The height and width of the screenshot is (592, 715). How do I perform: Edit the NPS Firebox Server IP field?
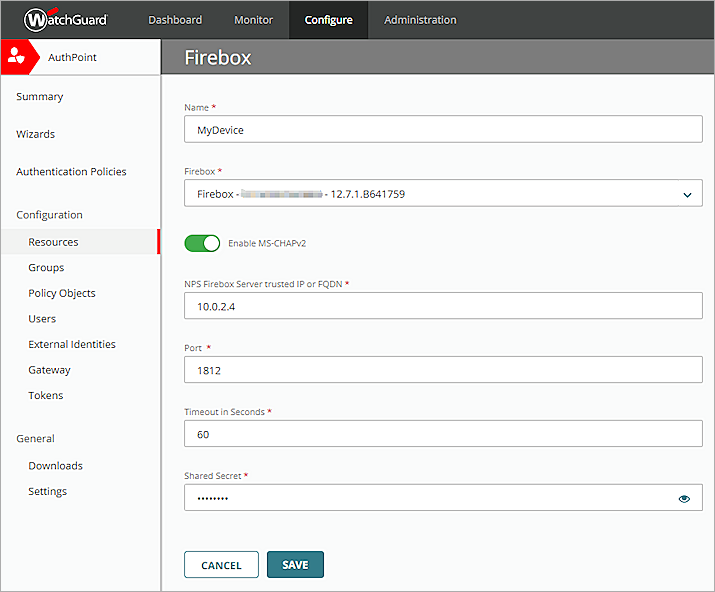tap(443, 307)
